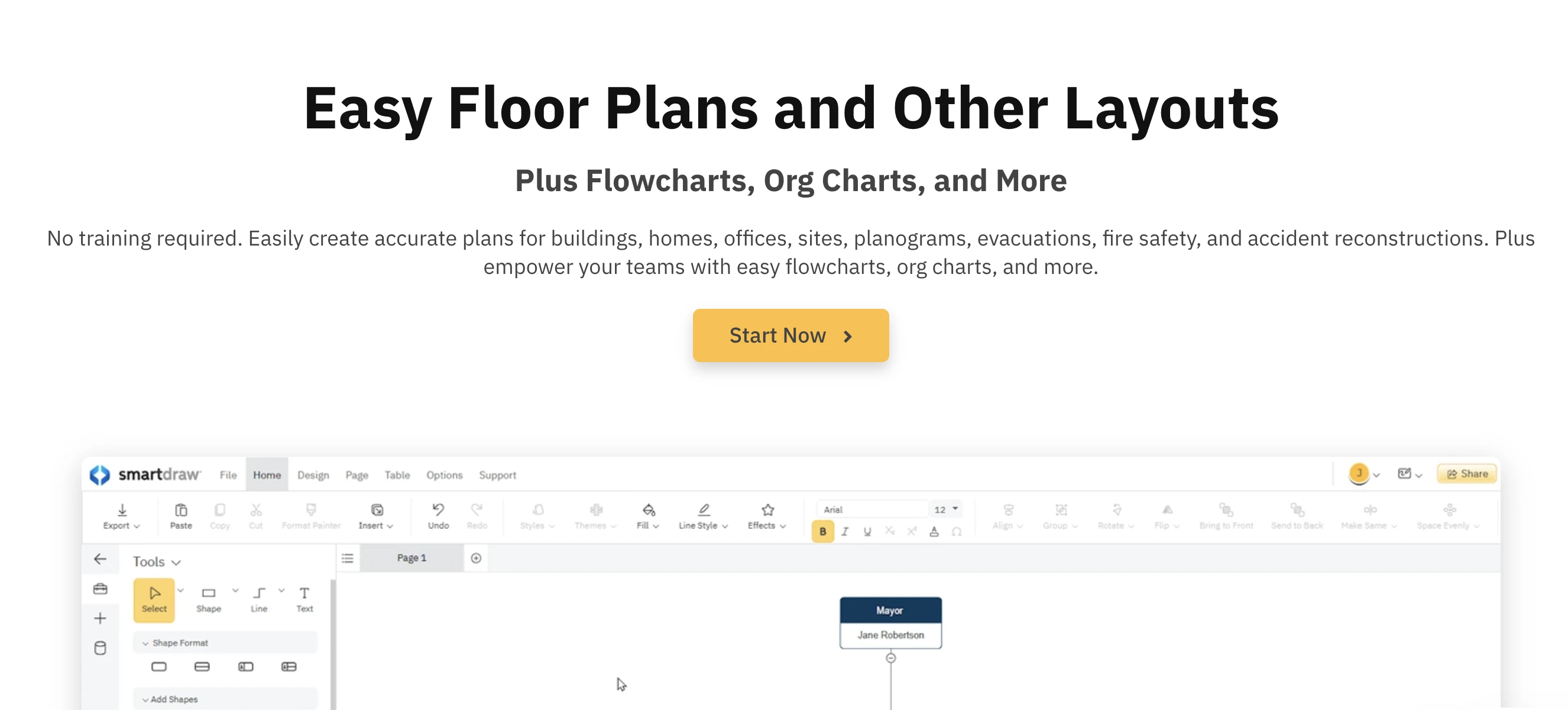Click the font color icon
The height and width of the screenshot is (710, 1568).
click(x=934, y=531)
